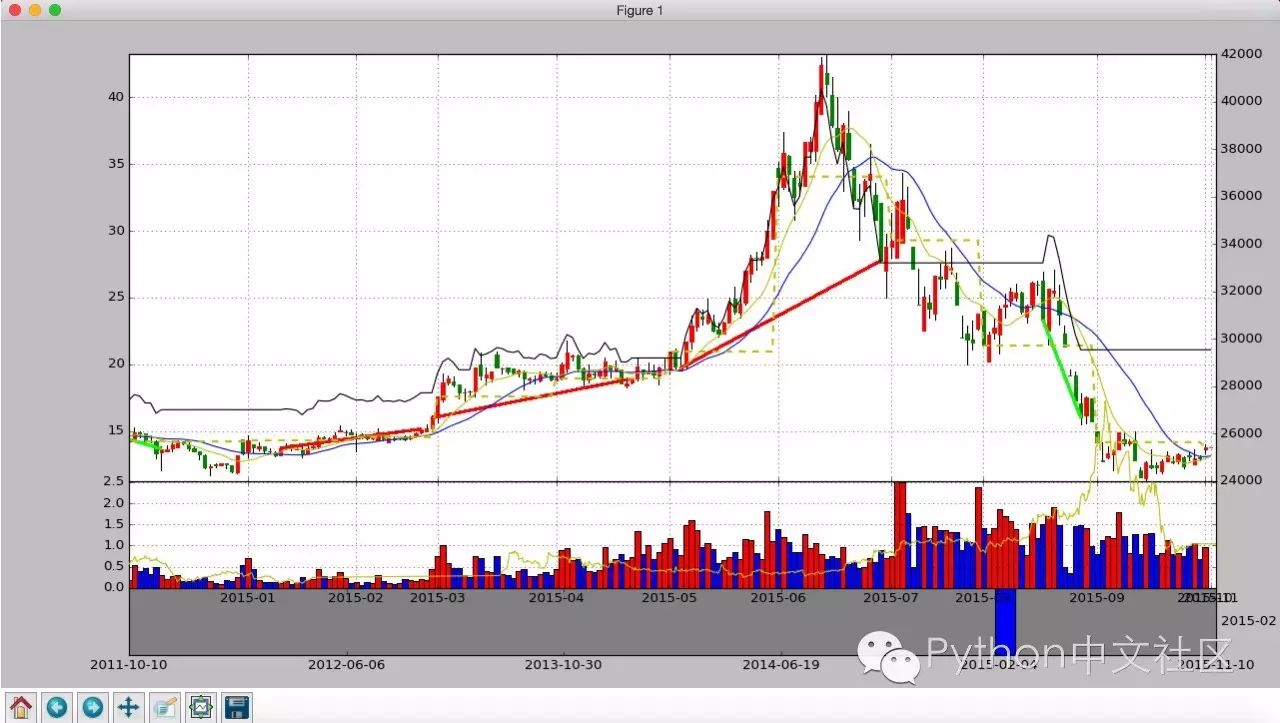Reset the plot to the original Home view
The height and width of the screenshot is (723, 1280).
(21, 707)
